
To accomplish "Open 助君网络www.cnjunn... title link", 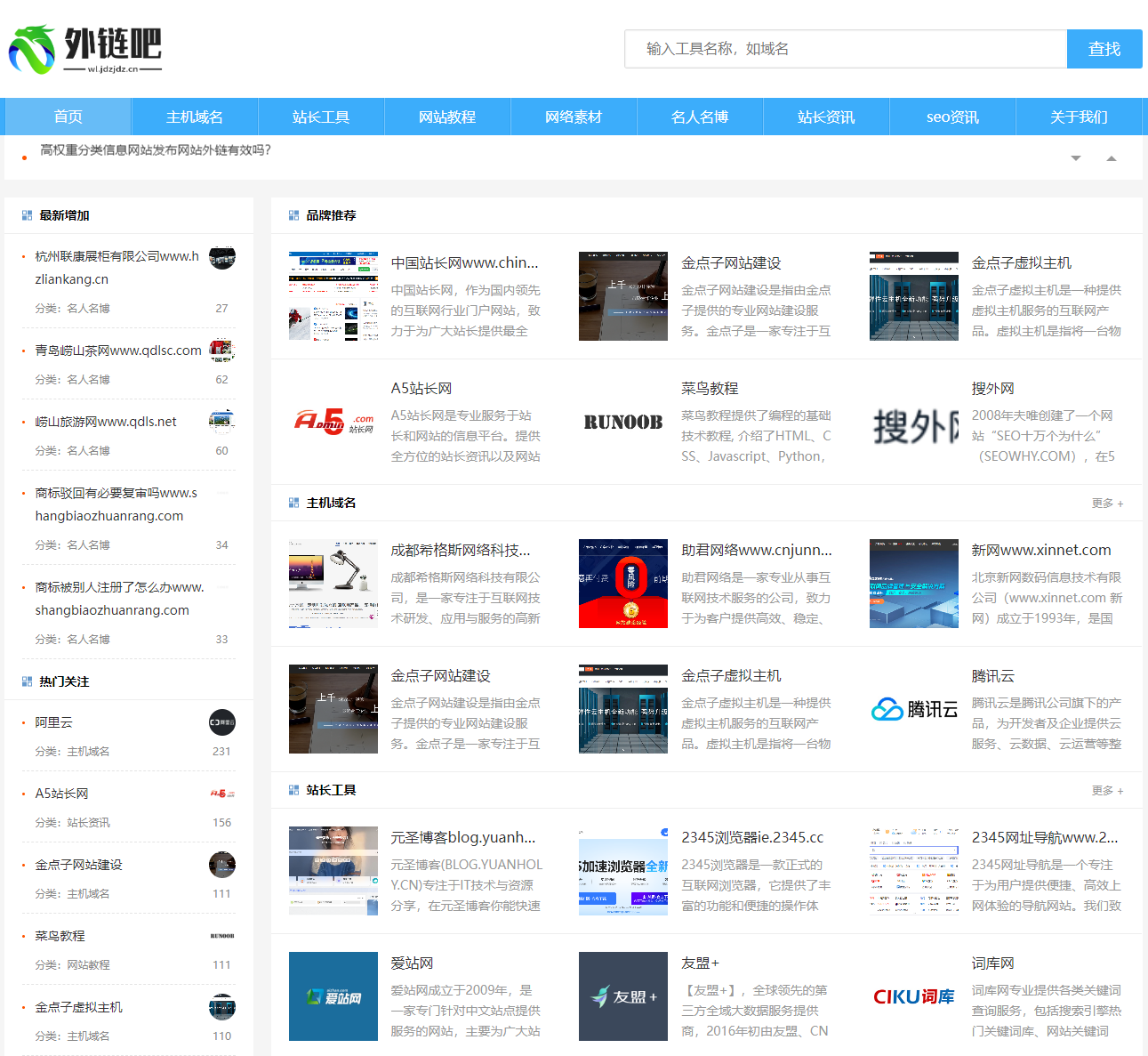I will click(757, 550).
